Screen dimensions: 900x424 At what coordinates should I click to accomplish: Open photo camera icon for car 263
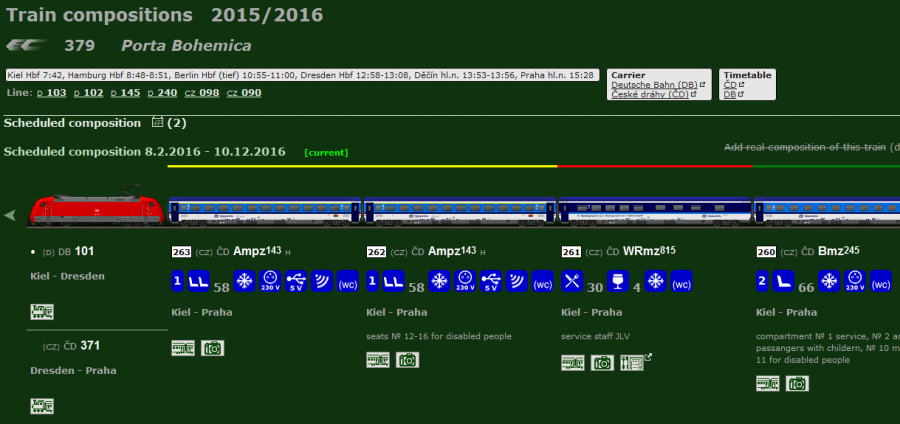(x=213, y=348)
